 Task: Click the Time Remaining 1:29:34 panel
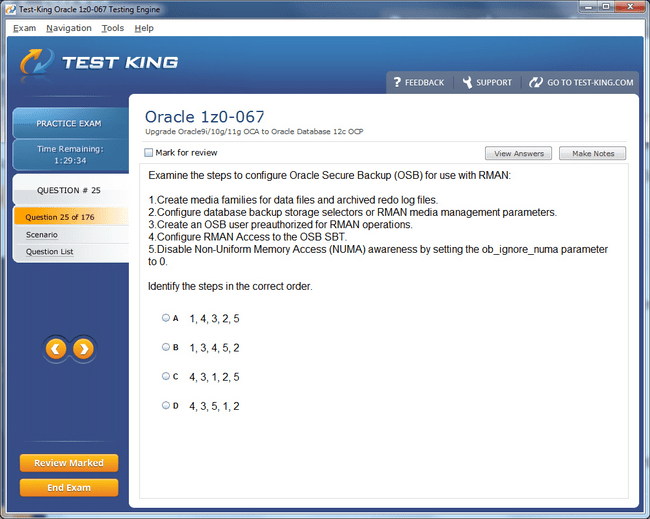pyautogui.click(x=71, y=155)
